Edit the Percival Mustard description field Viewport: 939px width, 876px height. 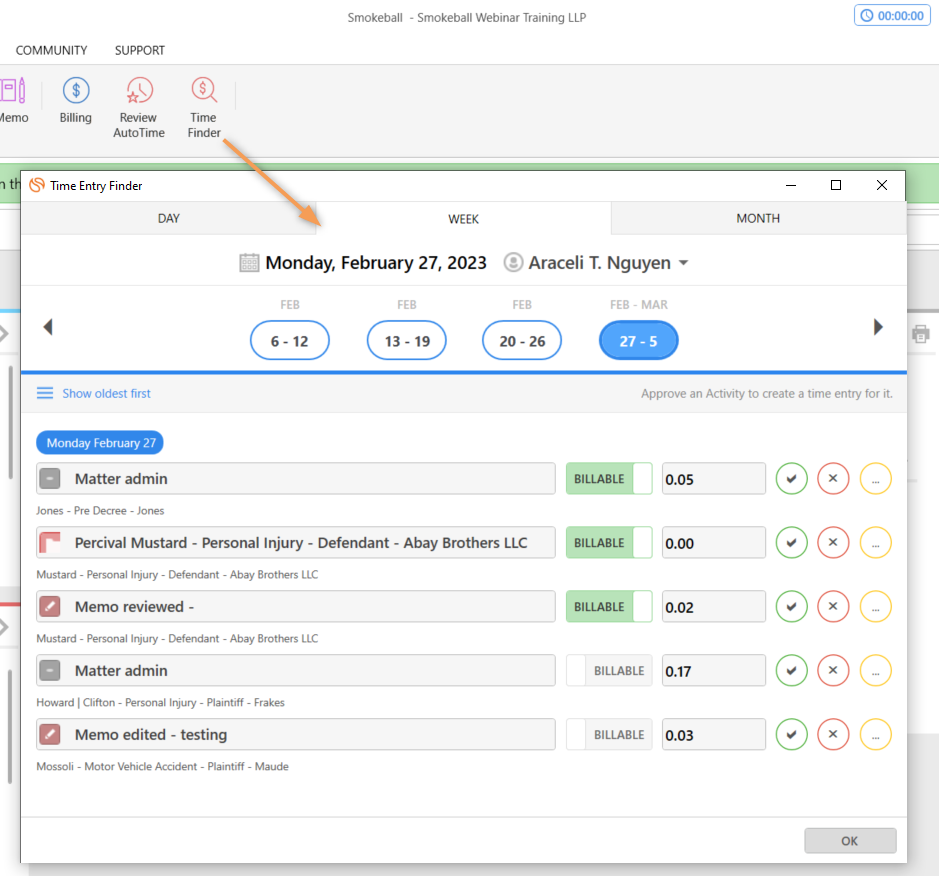(296, 543)
